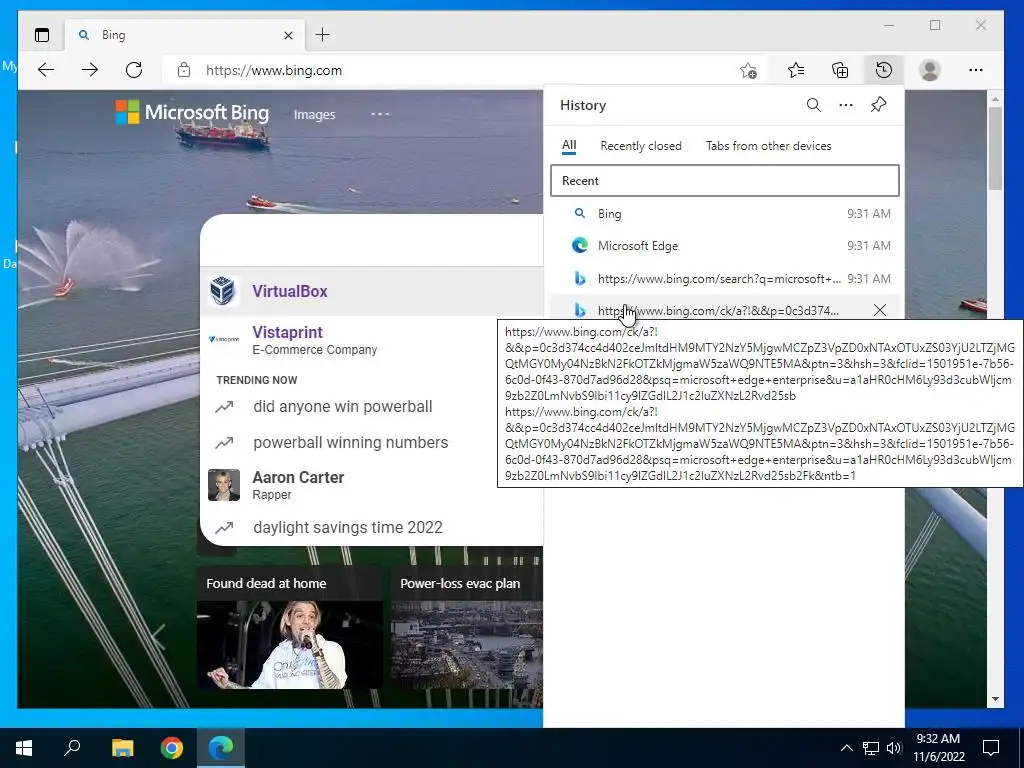Launch Google Chrome from taskbar
Screen dimensions: 1024x768
172,748
